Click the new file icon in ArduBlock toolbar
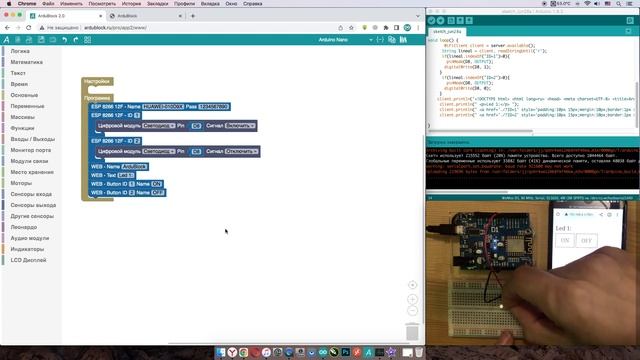 coord(18,40)
